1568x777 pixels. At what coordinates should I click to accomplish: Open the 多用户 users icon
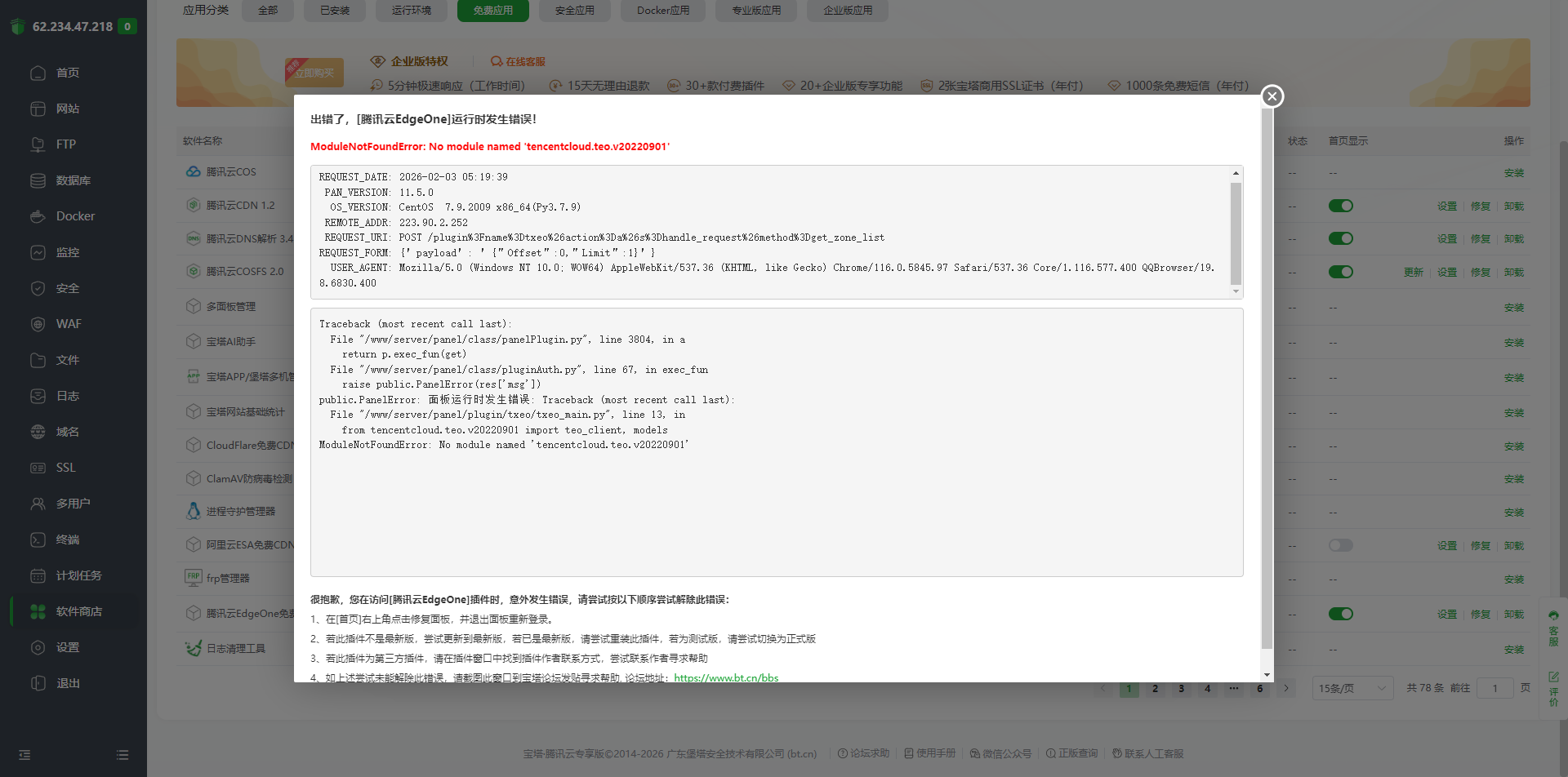coord(38,504)
